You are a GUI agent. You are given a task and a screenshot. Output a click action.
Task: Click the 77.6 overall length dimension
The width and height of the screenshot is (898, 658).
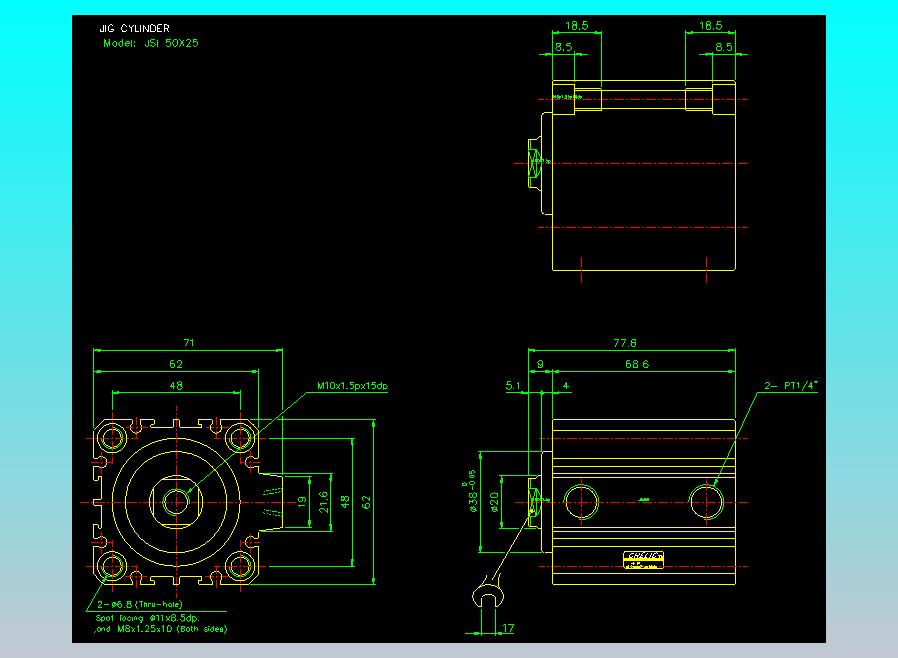(625, 342)
